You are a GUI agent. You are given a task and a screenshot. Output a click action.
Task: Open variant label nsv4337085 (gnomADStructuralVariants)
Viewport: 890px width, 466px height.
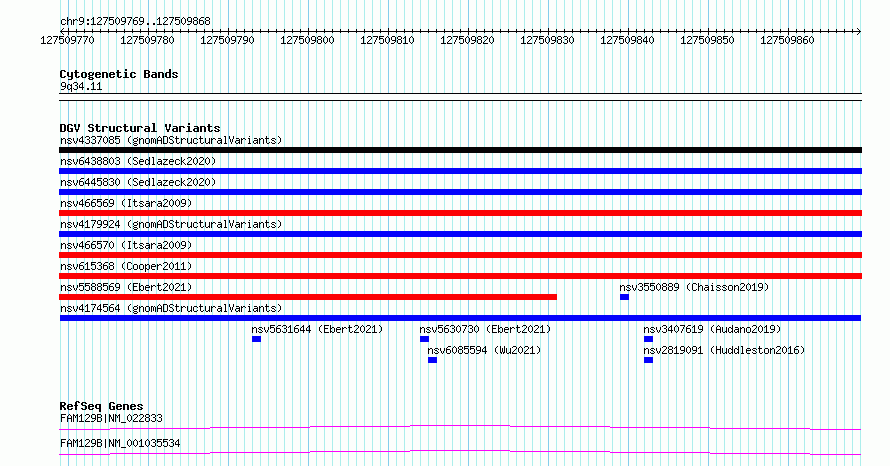pyautogui.click(x=171, y=140)
